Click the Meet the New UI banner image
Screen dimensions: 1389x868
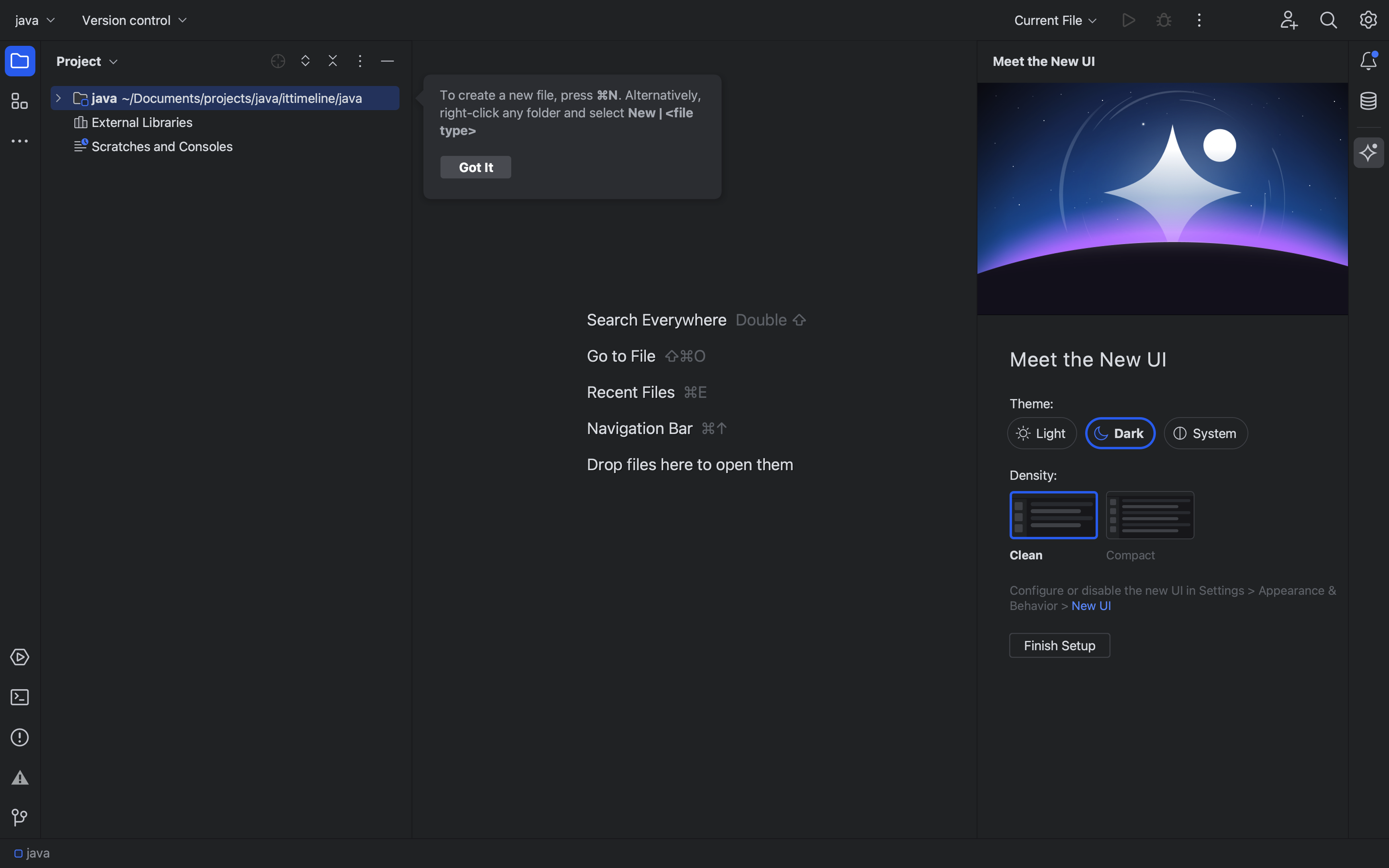tap(1162, 199)
